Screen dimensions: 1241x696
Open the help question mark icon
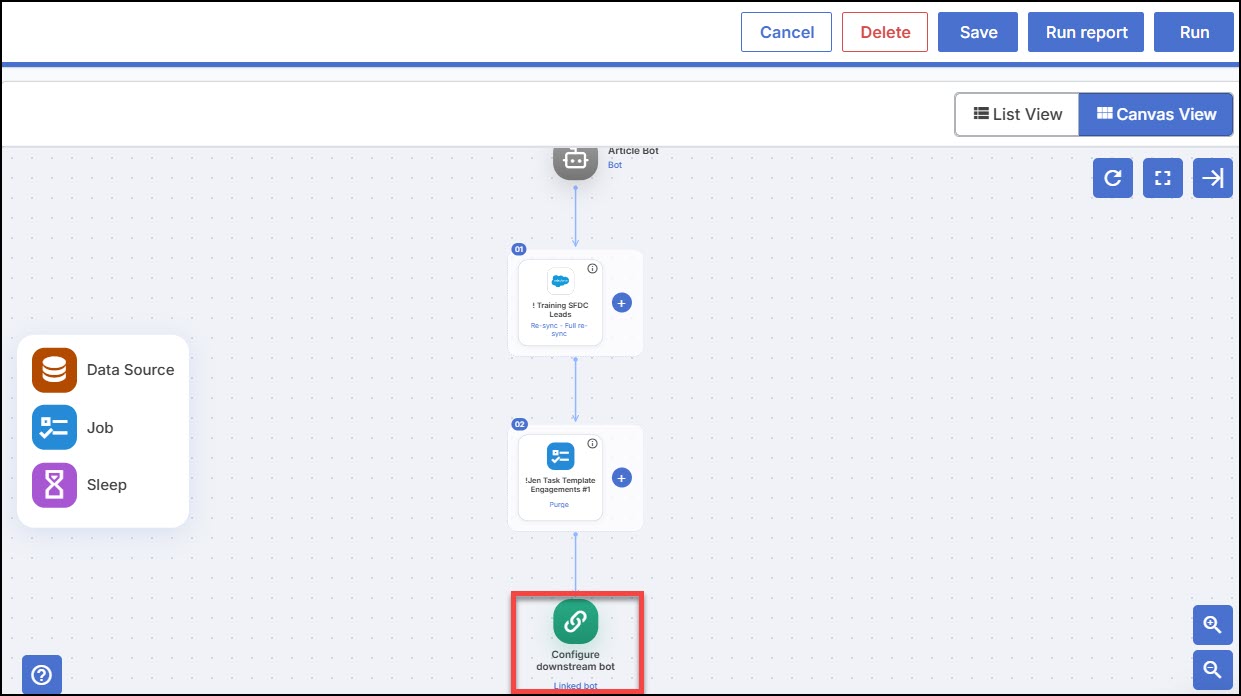tap(42, 675)
